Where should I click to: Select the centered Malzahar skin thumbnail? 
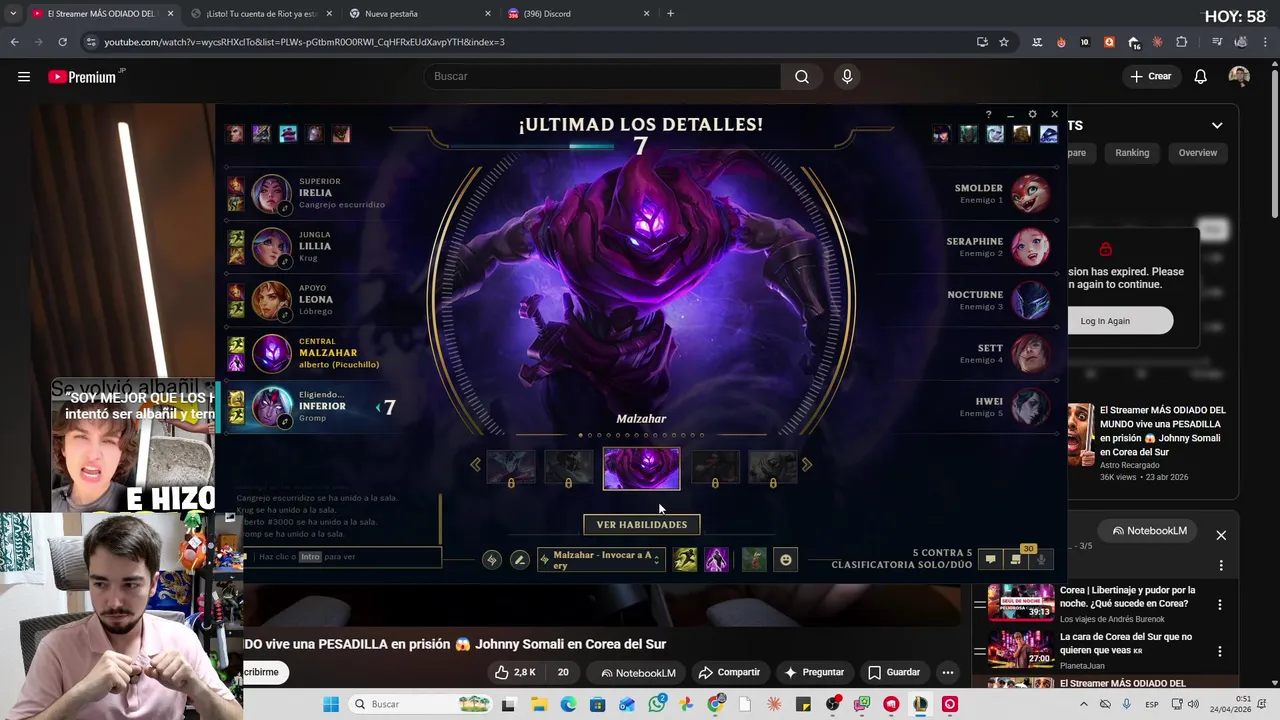[x=641, y=468]
